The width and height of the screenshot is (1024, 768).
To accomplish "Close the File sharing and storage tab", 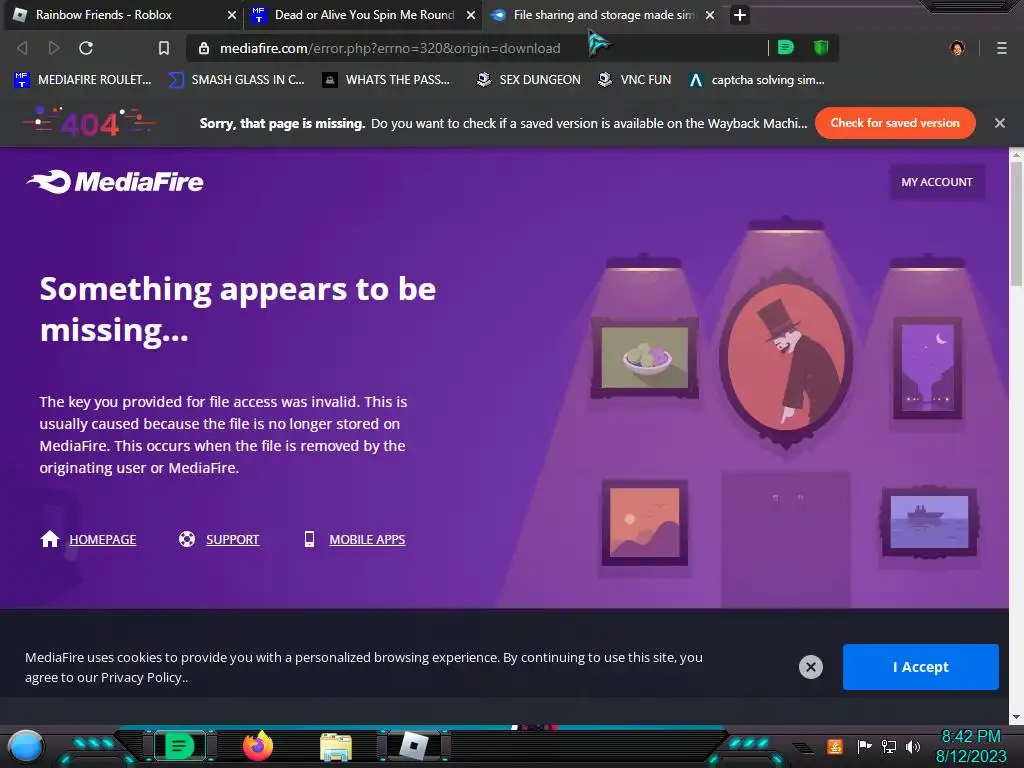I will click(710, 15).
